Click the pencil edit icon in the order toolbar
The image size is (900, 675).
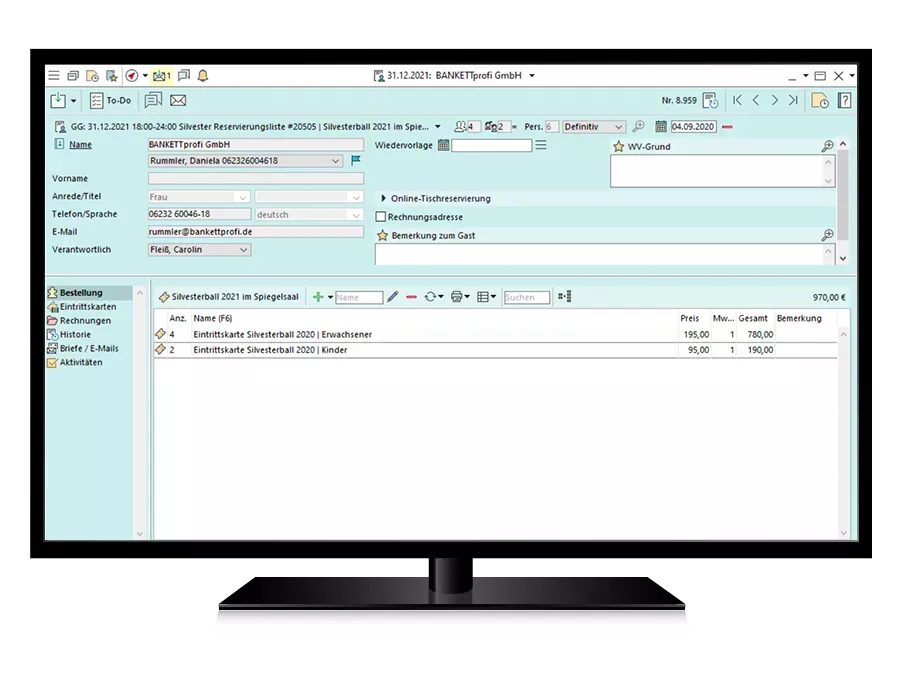(392, 297)
